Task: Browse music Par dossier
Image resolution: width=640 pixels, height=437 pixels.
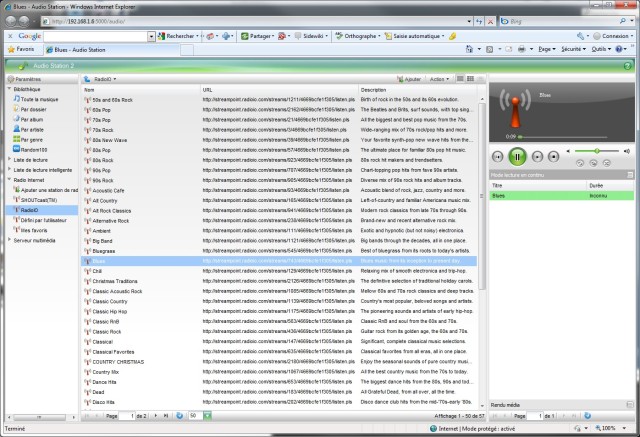Action: click(x=30, y=109)
